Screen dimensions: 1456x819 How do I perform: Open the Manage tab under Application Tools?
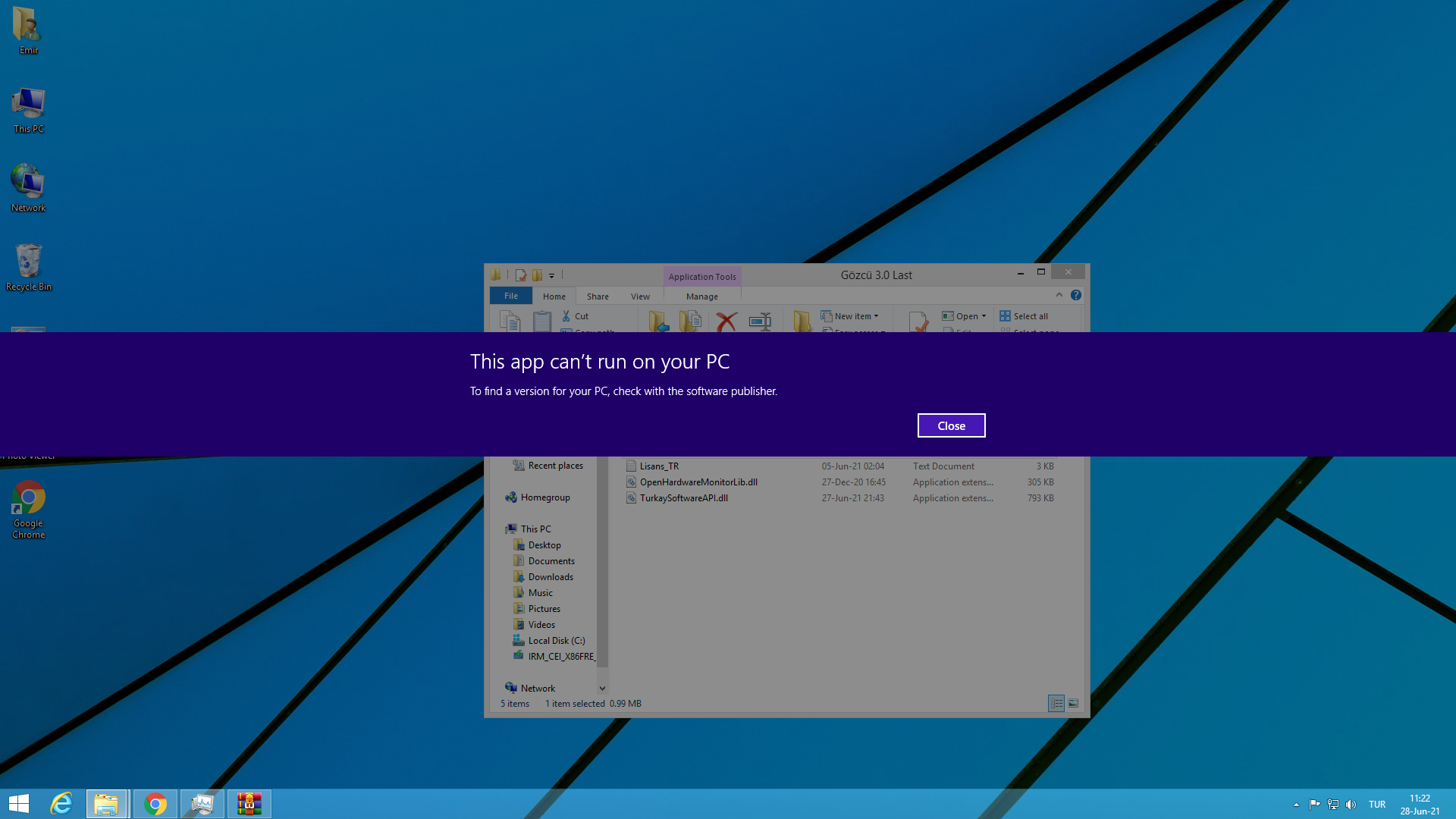pos(701,297)
